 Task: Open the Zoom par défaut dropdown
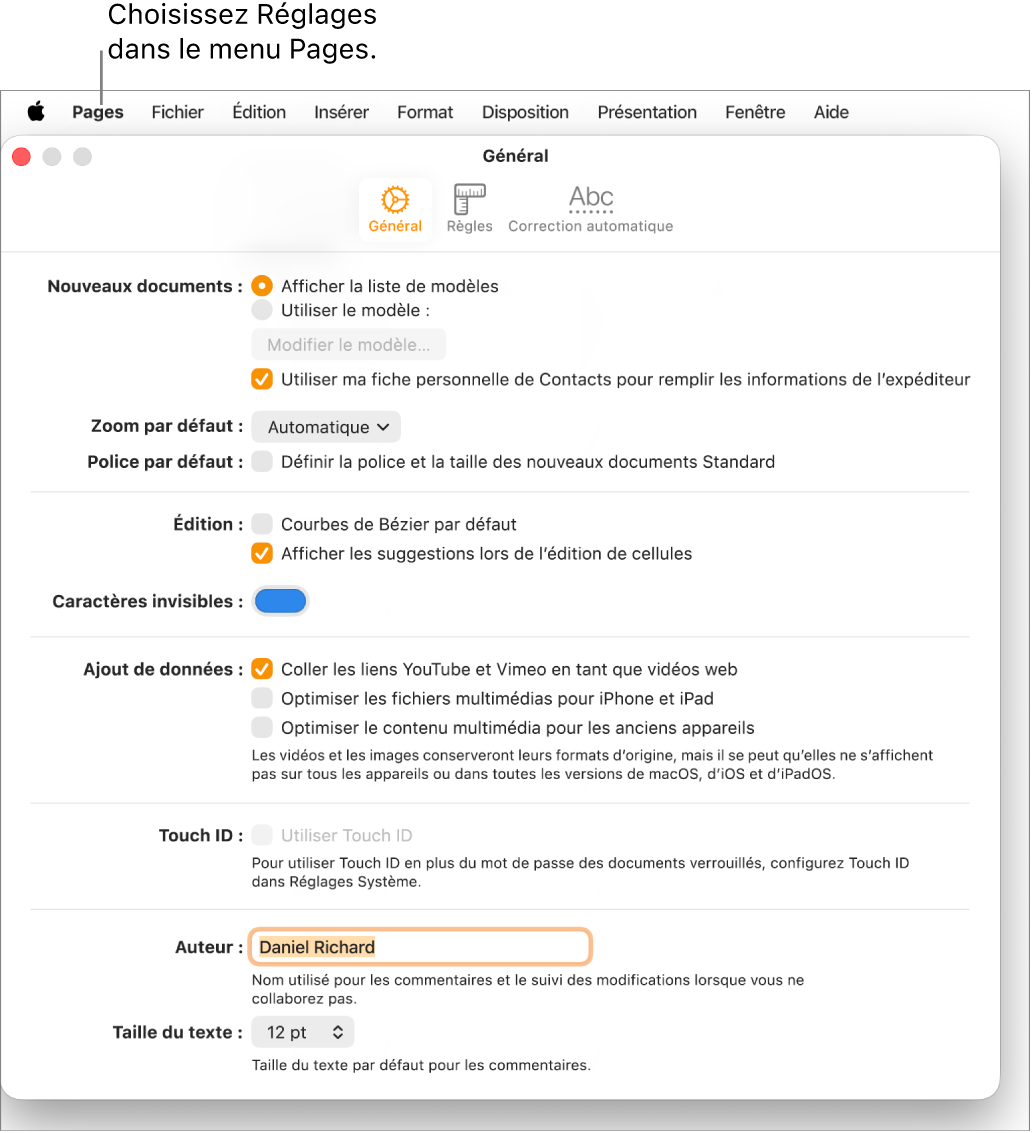click(325, 427)
